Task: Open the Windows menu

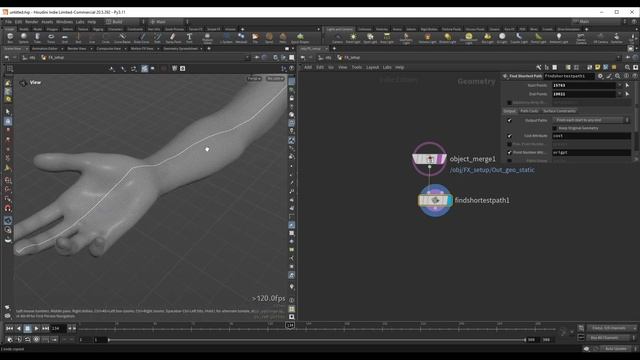Action: coord(64,22)
